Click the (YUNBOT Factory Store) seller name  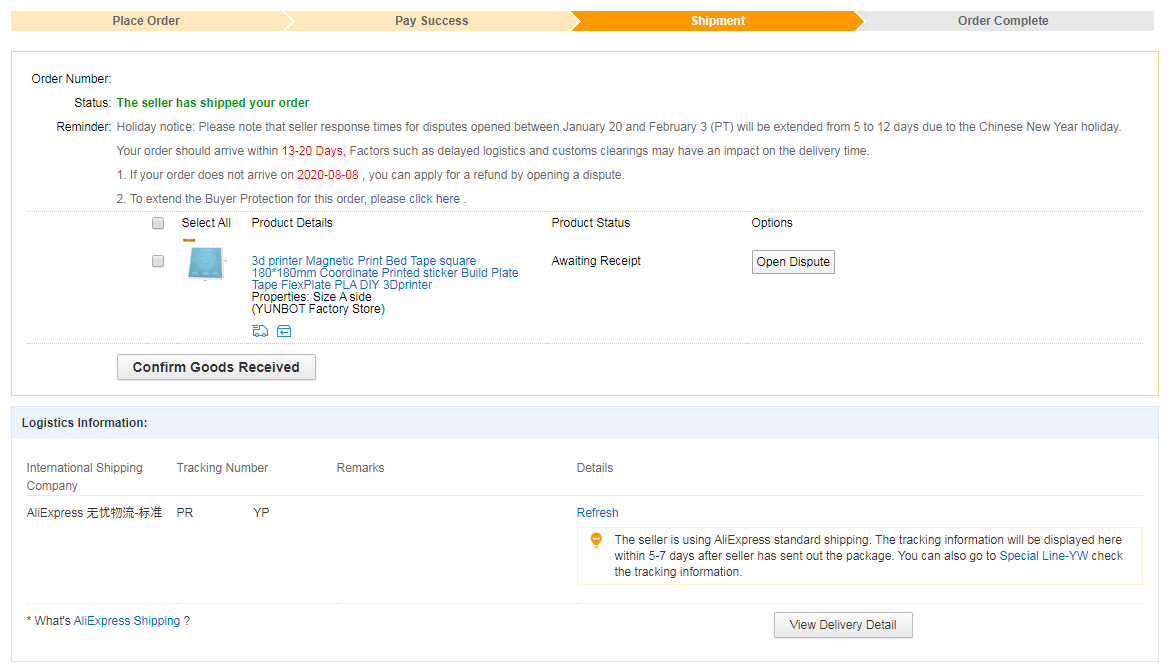tap(318, 309)
